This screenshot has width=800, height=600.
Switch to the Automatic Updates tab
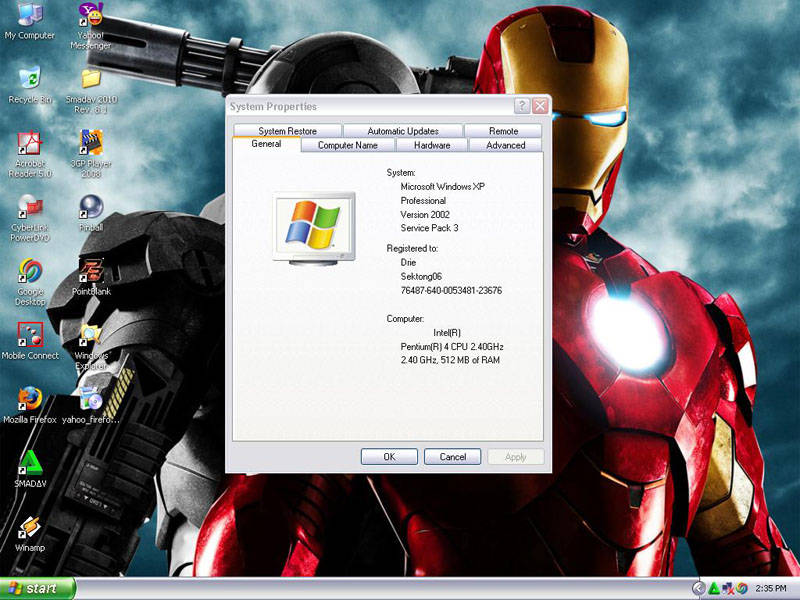pos(403,131)
